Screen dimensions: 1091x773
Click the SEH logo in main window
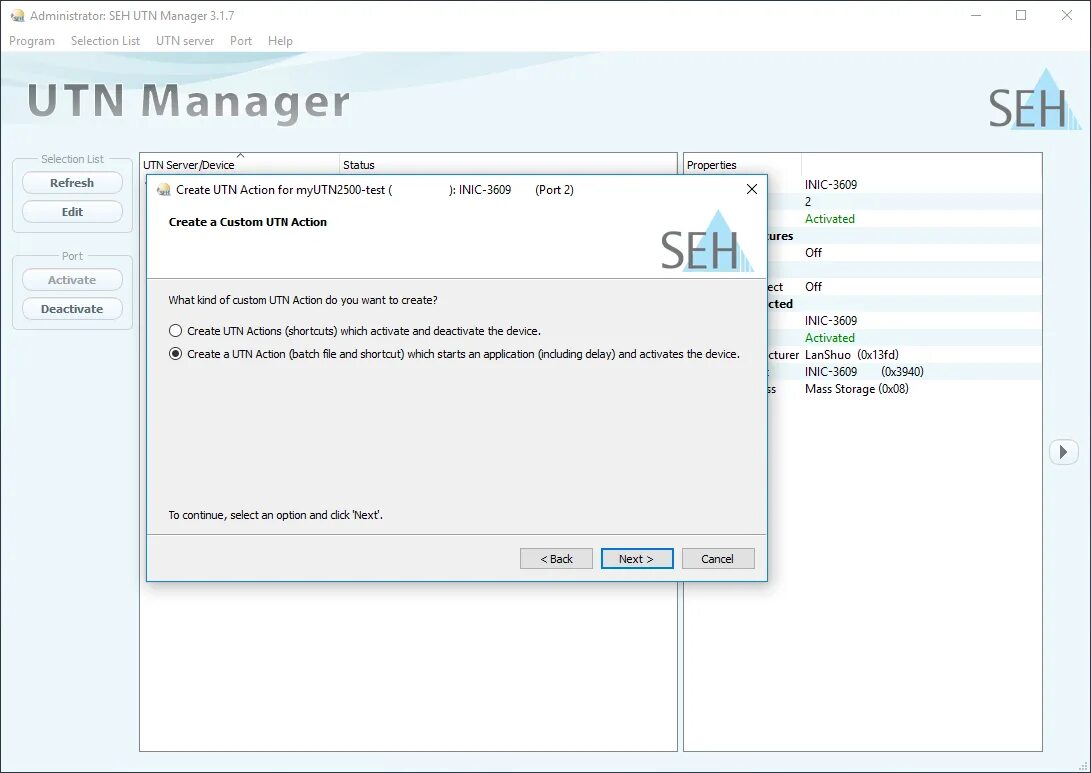1035,100
